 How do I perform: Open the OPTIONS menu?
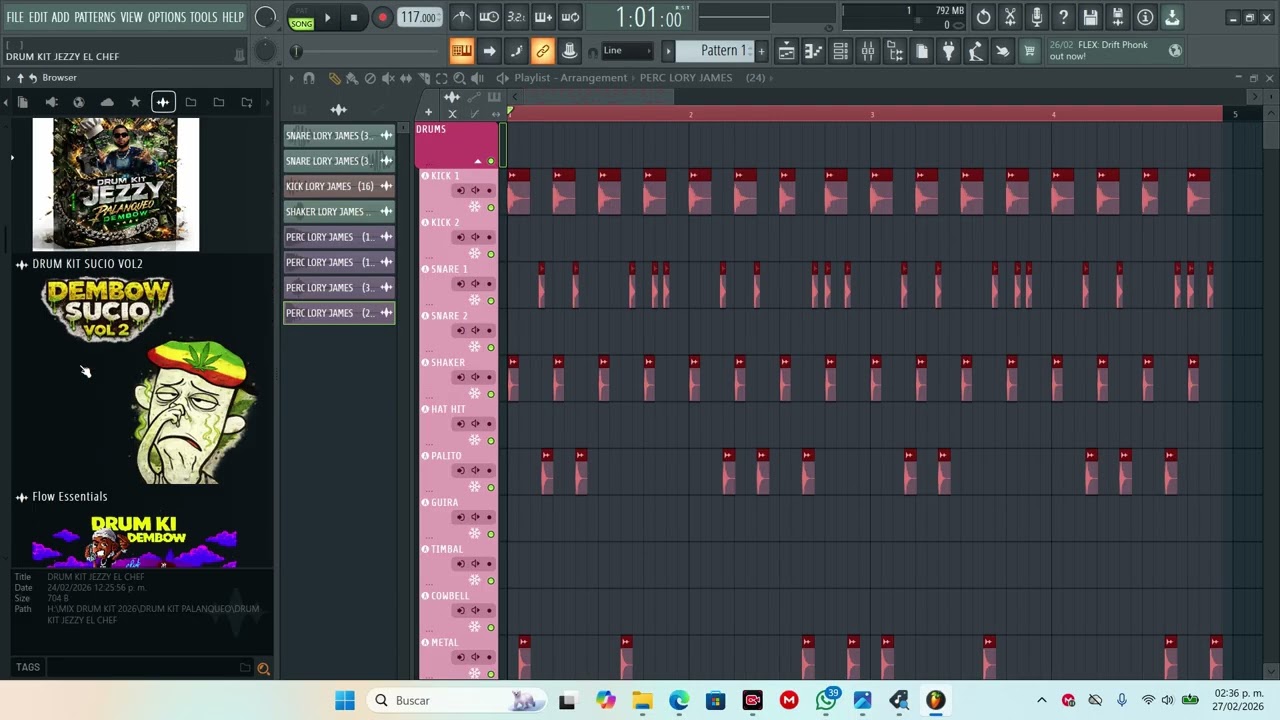point(167,17)
